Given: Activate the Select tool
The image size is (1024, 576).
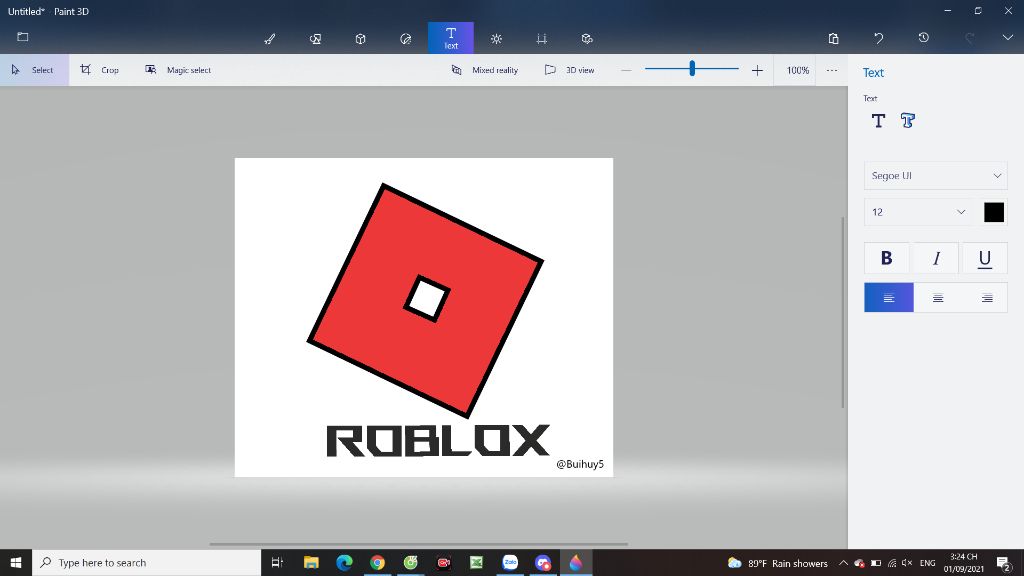Looking at the screenshot, I should point(34,70).
